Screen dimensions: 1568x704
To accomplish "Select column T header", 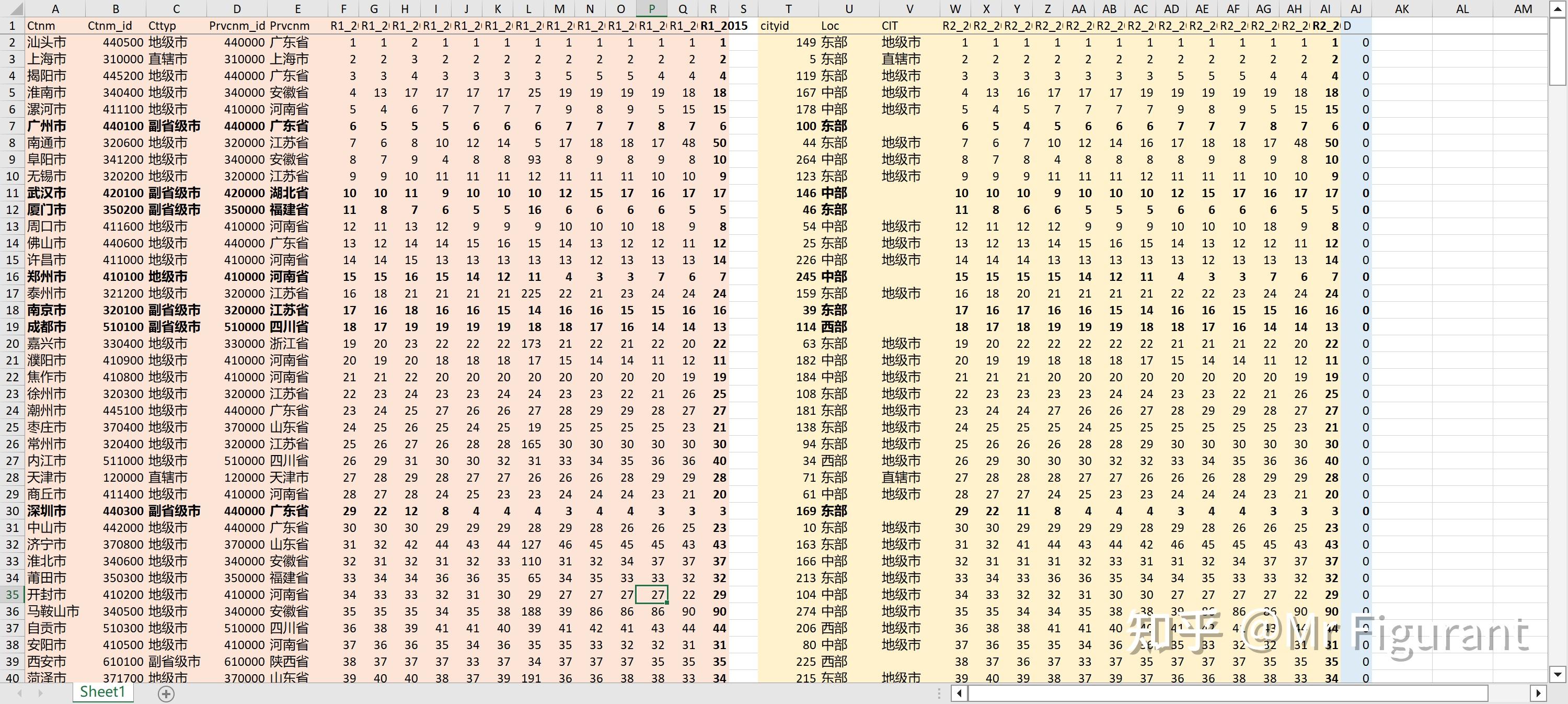I will tap(788, 8).
